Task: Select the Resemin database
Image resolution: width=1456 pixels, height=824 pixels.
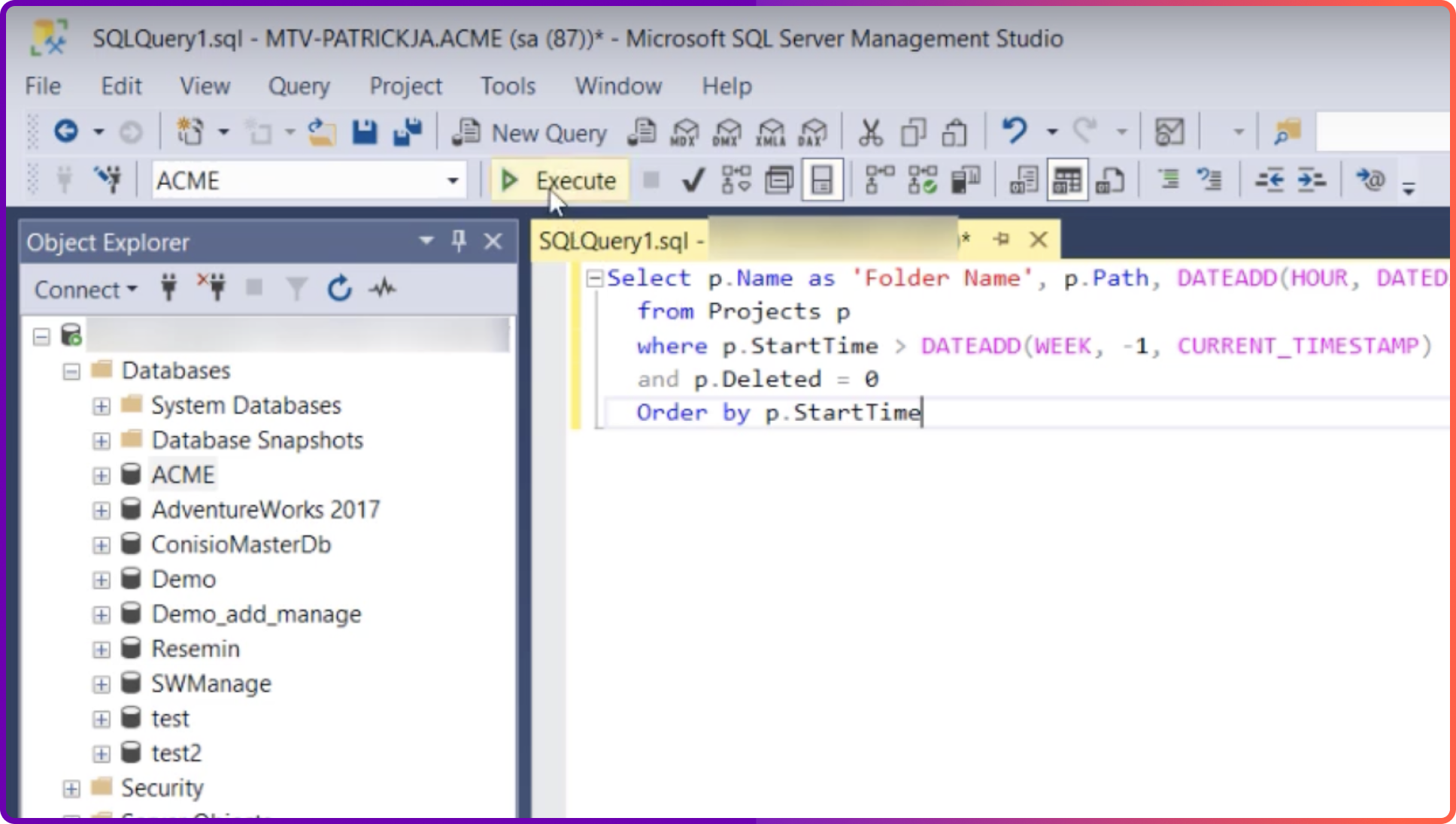Action: [x=195, y=649]
